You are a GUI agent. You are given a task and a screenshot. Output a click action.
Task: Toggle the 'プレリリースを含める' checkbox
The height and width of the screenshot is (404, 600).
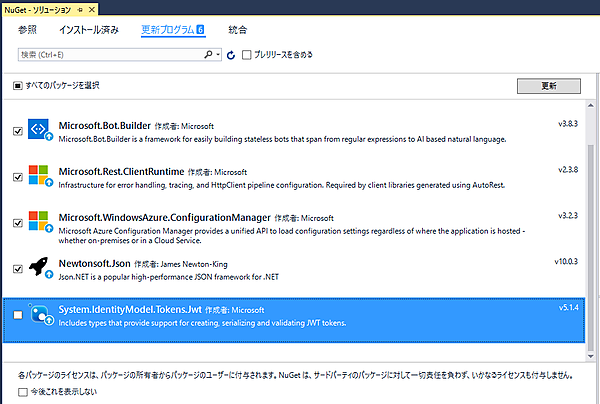tap(247, 55)
